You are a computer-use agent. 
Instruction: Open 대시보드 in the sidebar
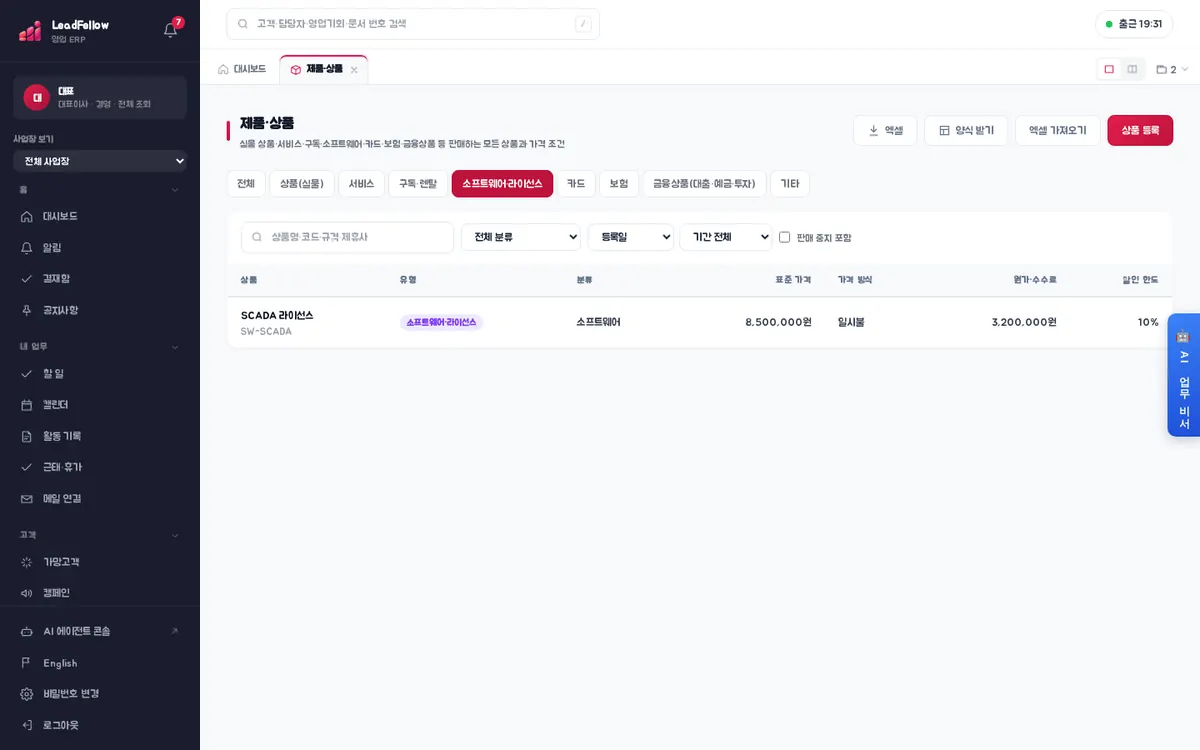[x=100, y=216]
